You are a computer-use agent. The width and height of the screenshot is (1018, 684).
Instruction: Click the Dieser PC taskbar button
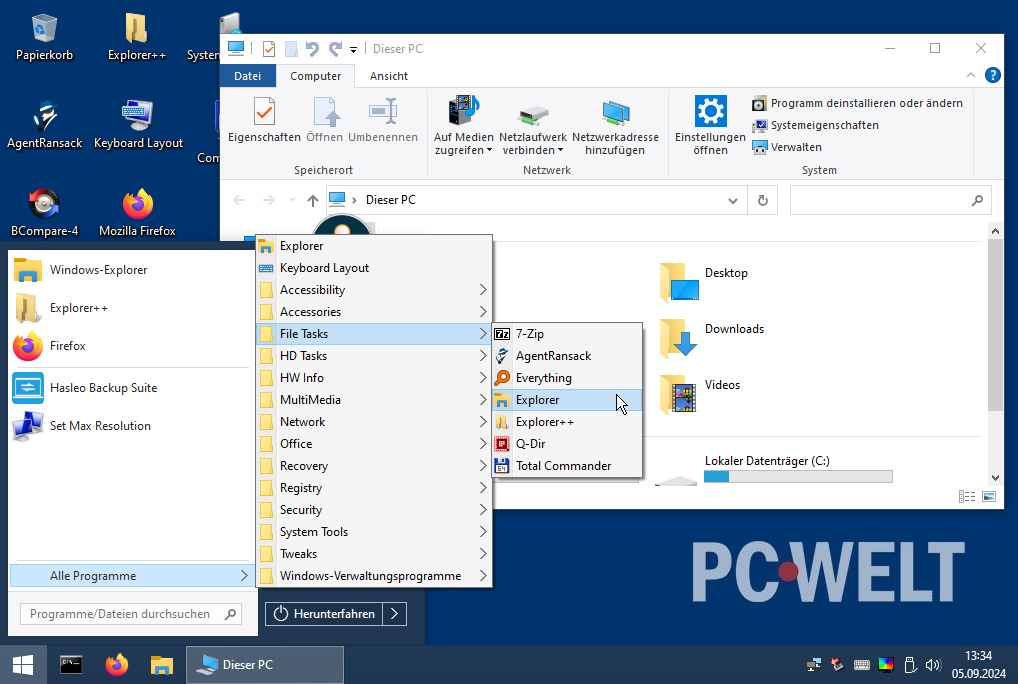[x=264, y=665]
